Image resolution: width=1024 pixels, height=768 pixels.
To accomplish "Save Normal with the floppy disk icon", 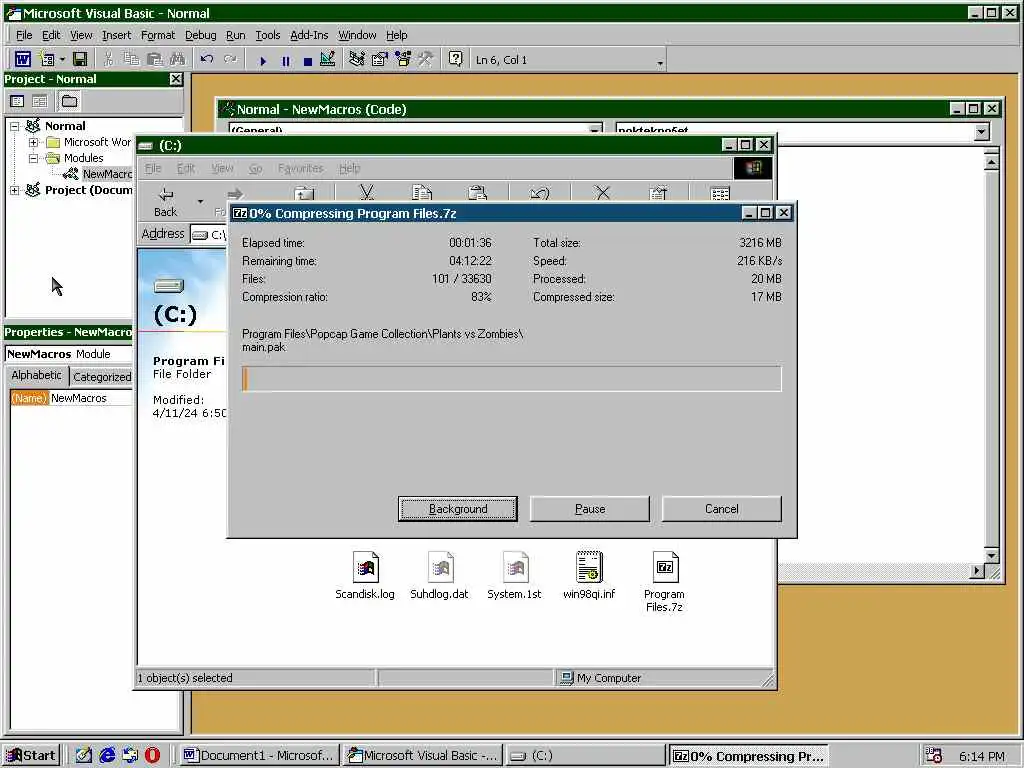I will [80, 59].
